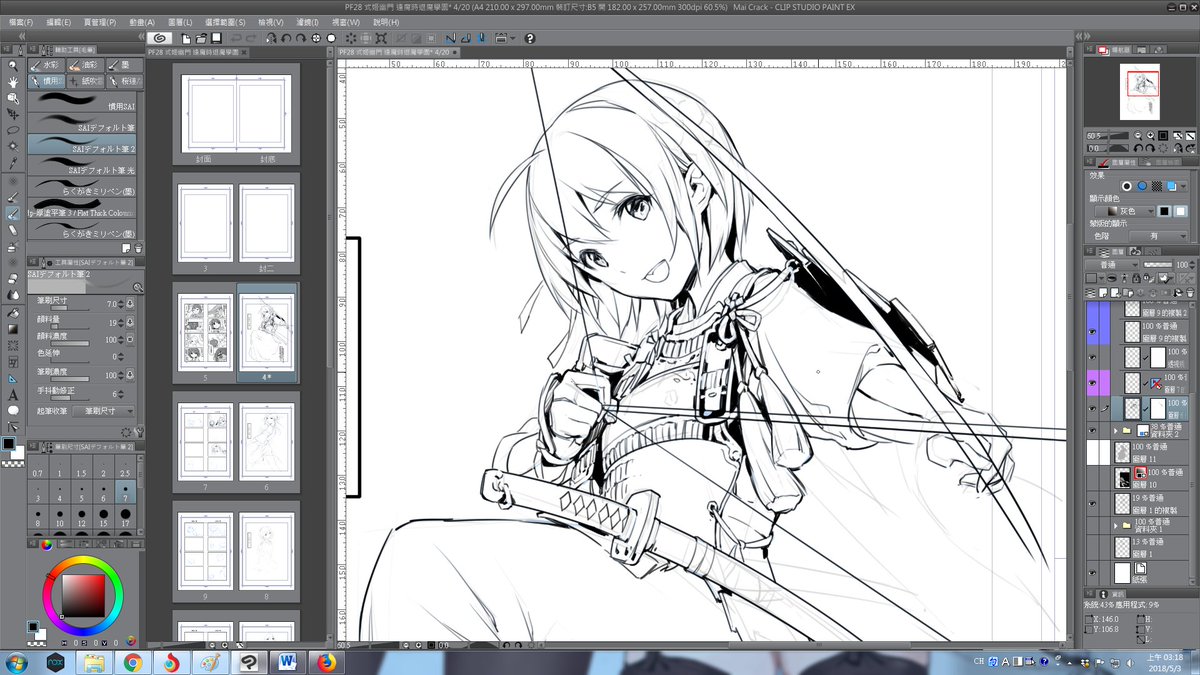This screenshot has width=1200, height=675.
Task: Toggle visibility of the purple-marked layer
Action: tap(1092, 382)
